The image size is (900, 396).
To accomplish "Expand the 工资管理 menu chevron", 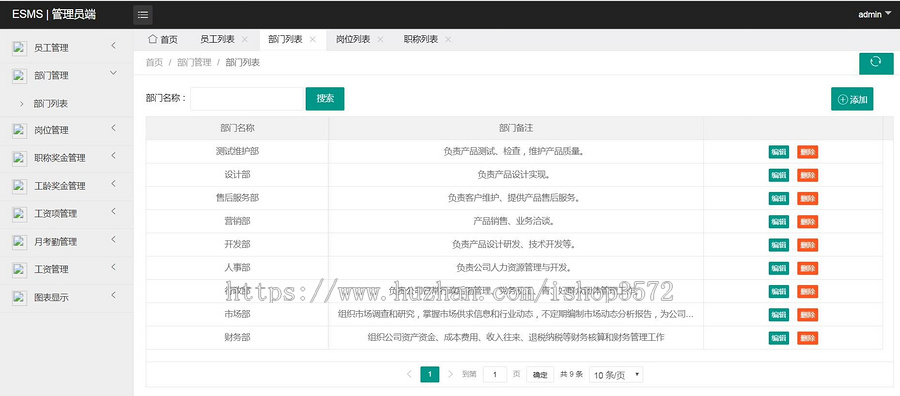I will [x=114, y=267].
